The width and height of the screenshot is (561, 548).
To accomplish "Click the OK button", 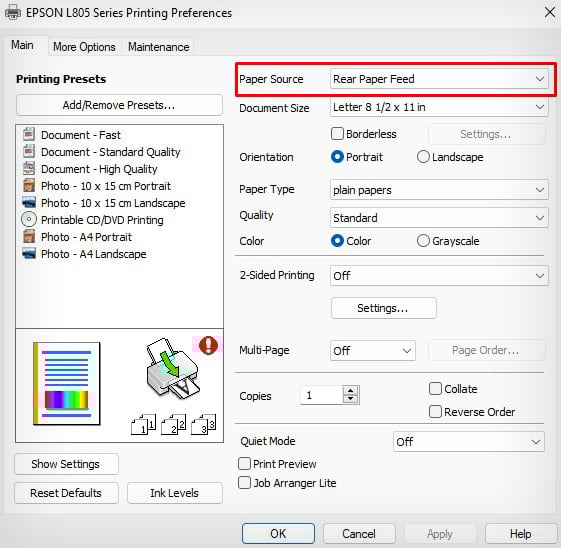I will coord(278,533).
